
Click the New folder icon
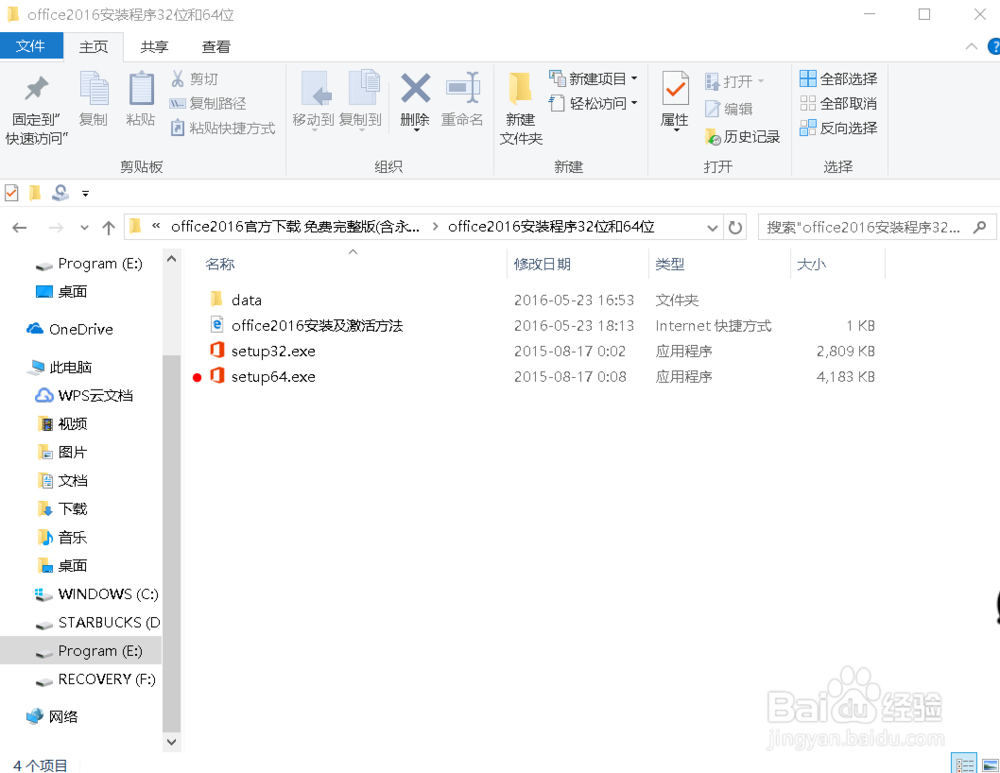pyautogui.click(x=520, y=88)
